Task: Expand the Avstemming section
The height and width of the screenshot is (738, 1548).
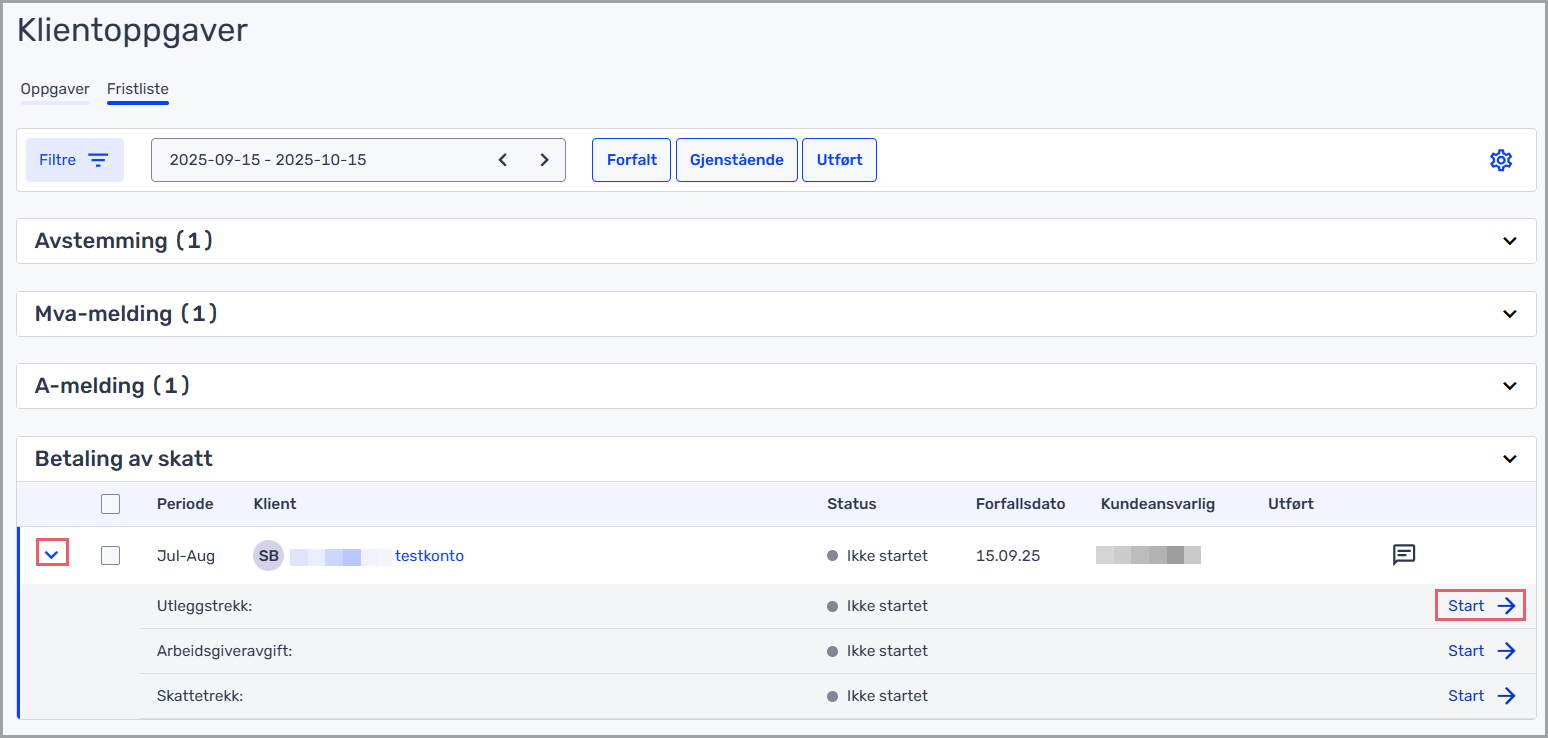Action: pyautogui.click(x=1509, y=241)
